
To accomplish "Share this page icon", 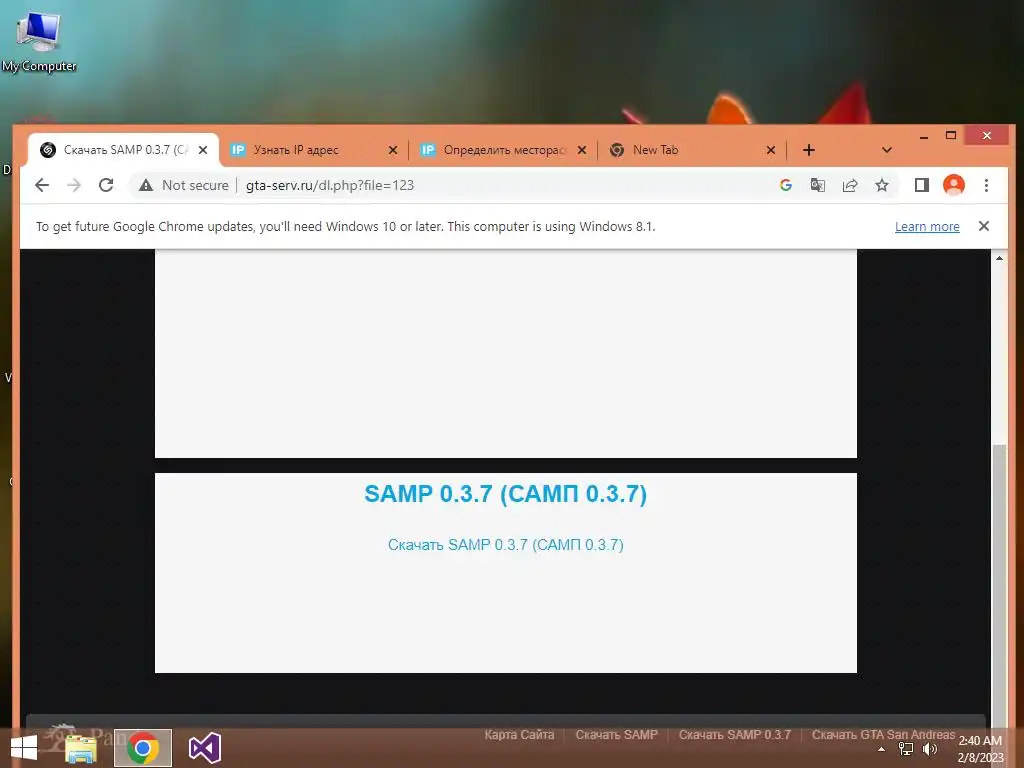I will click(x=850, y=185).
